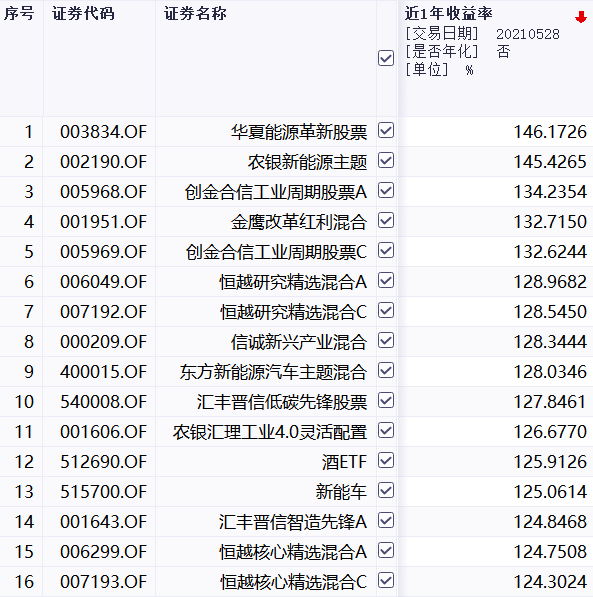Click fund name 金鹰改革红利混合
Screen dimensions: 593x597
pos(299,222)
